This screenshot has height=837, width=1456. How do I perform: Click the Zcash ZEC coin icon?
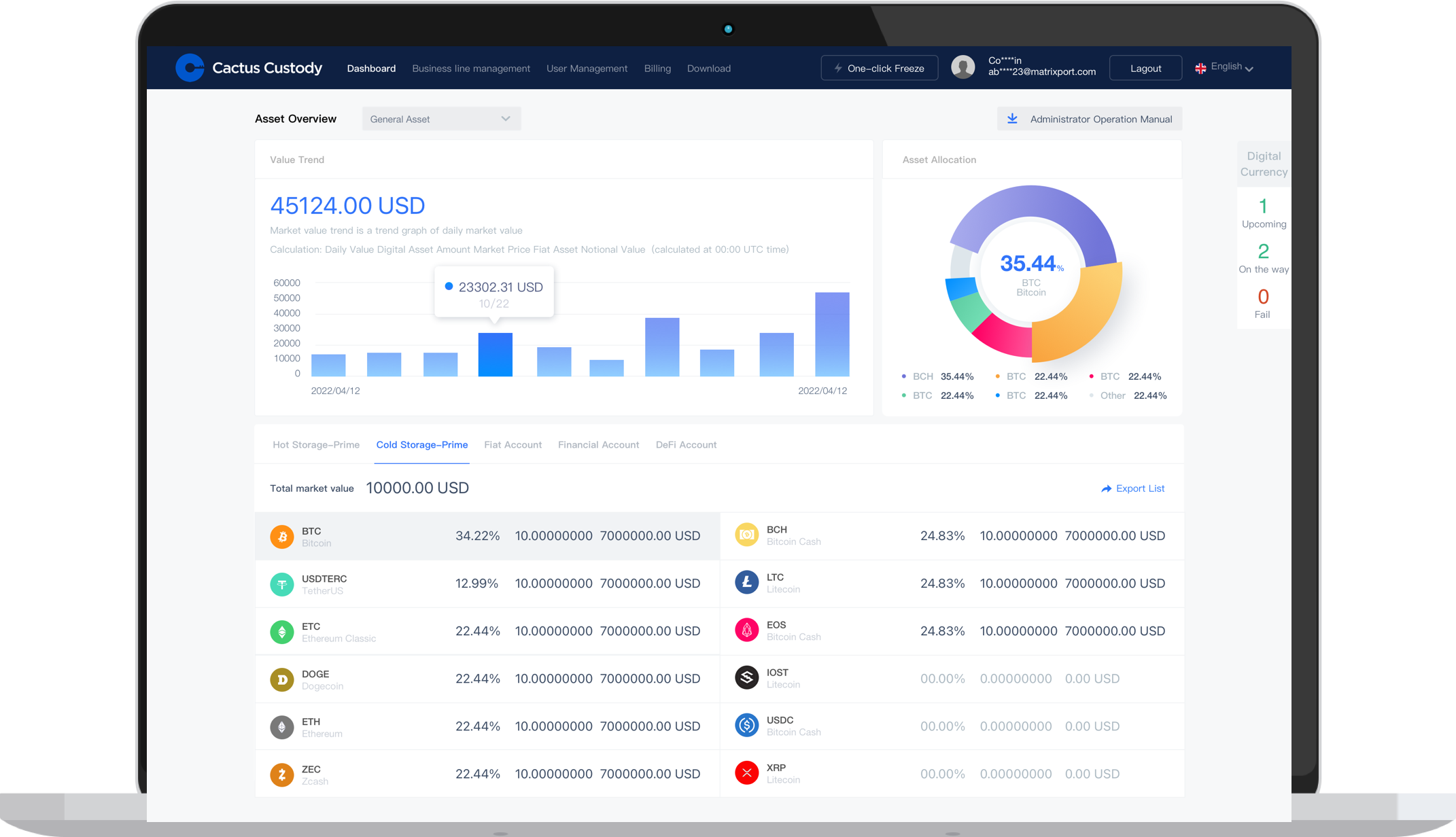pos(282,774)
